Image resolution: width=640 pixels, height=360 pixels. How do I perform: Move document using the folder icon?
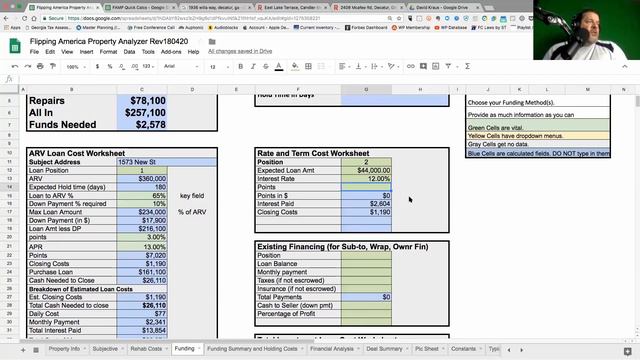click(x=212, y=41)
